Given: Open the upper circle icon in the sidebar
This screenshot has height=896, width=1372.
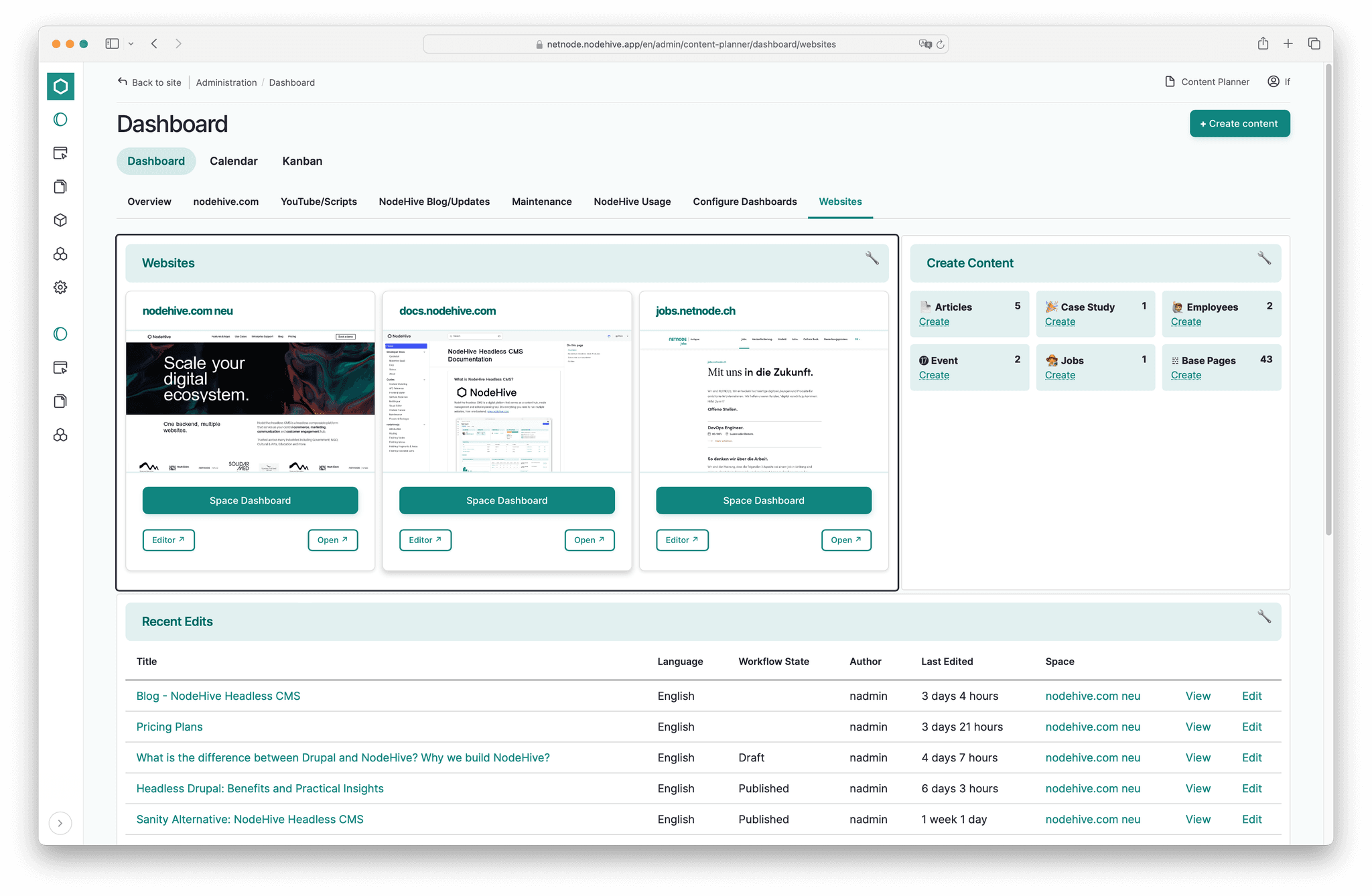Looking at the screenshot, I should tap(60, 120).
